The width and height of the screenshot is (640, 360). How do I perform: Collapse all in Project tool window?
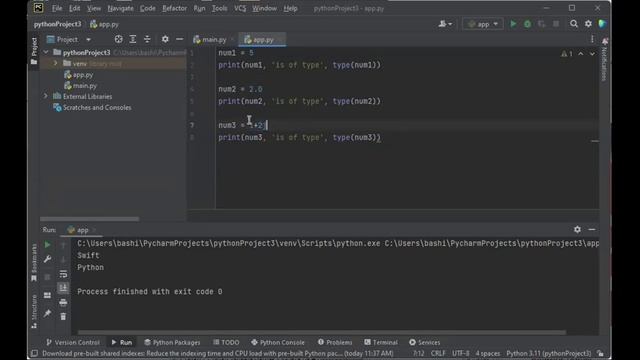(x=147, y=39)
